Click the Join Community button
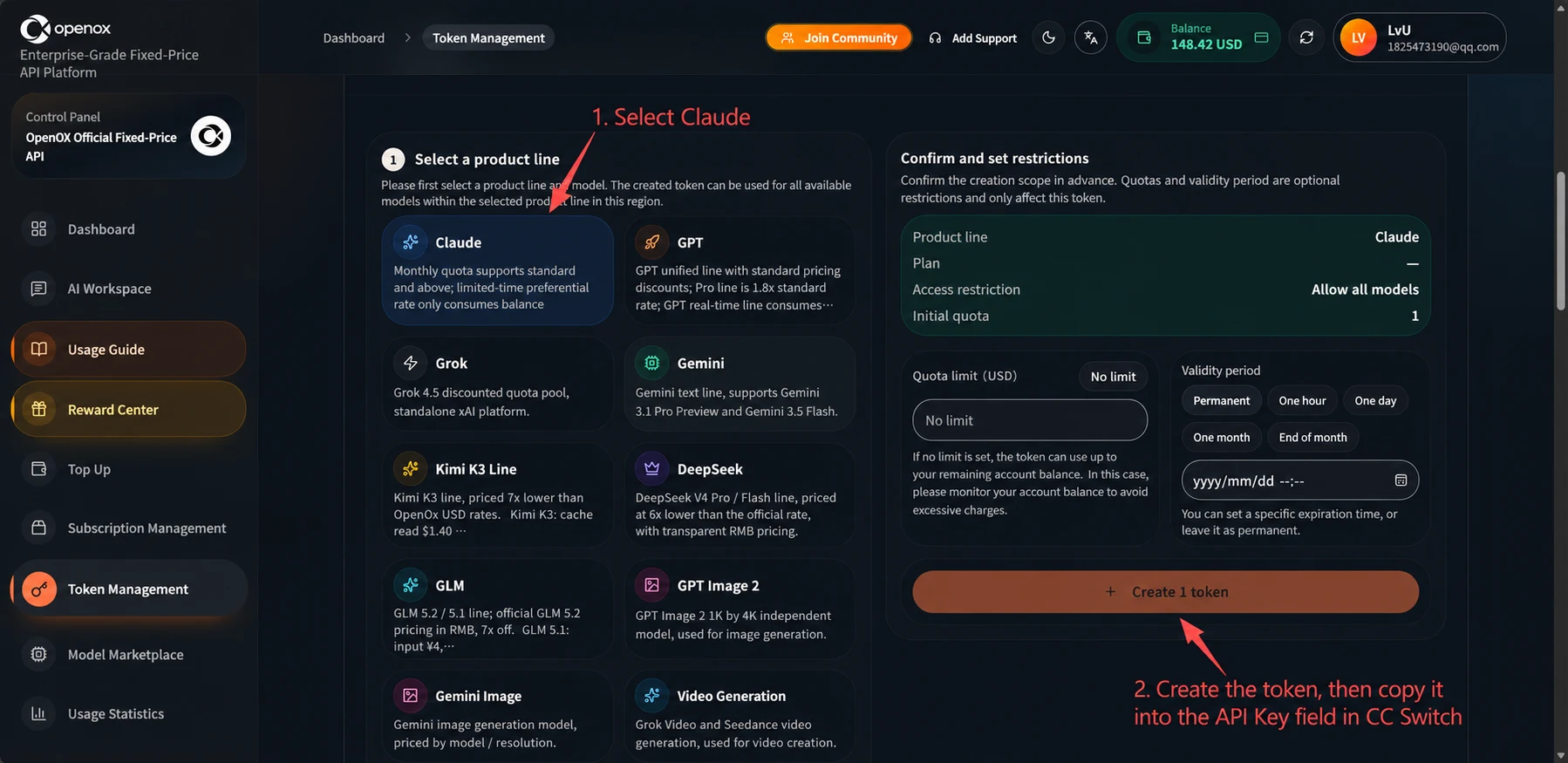This screenshot has width=1568, height=763. pos(839,37)
